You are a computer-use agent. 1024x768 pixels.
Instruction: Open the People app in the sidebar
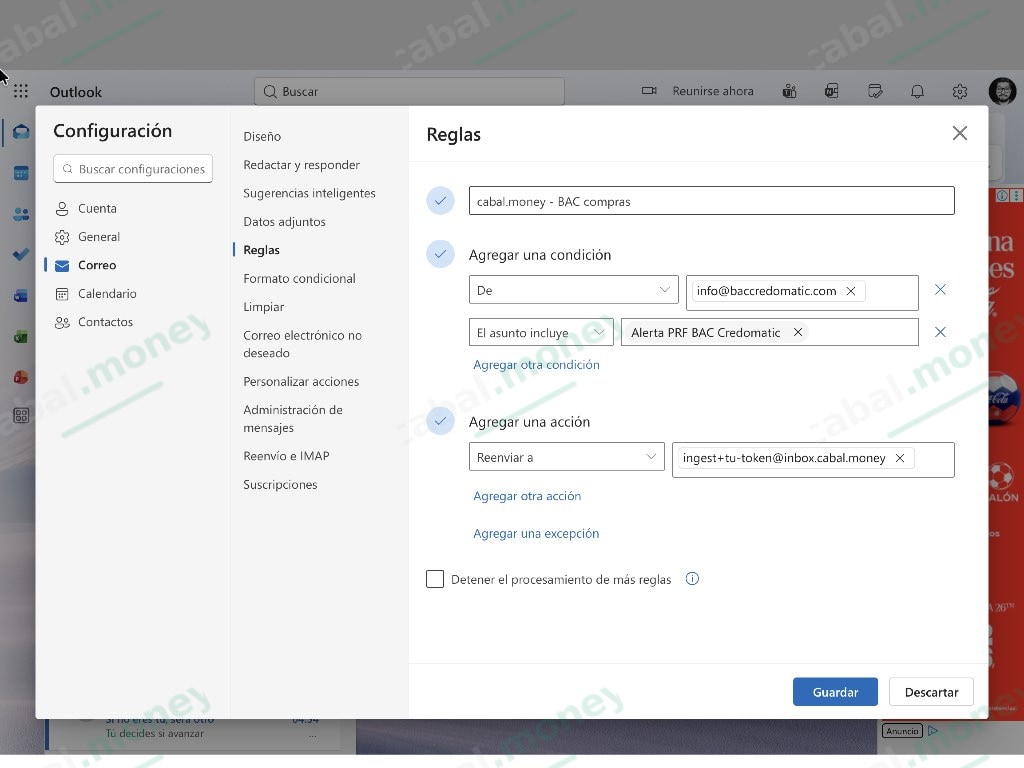(20, 213)
